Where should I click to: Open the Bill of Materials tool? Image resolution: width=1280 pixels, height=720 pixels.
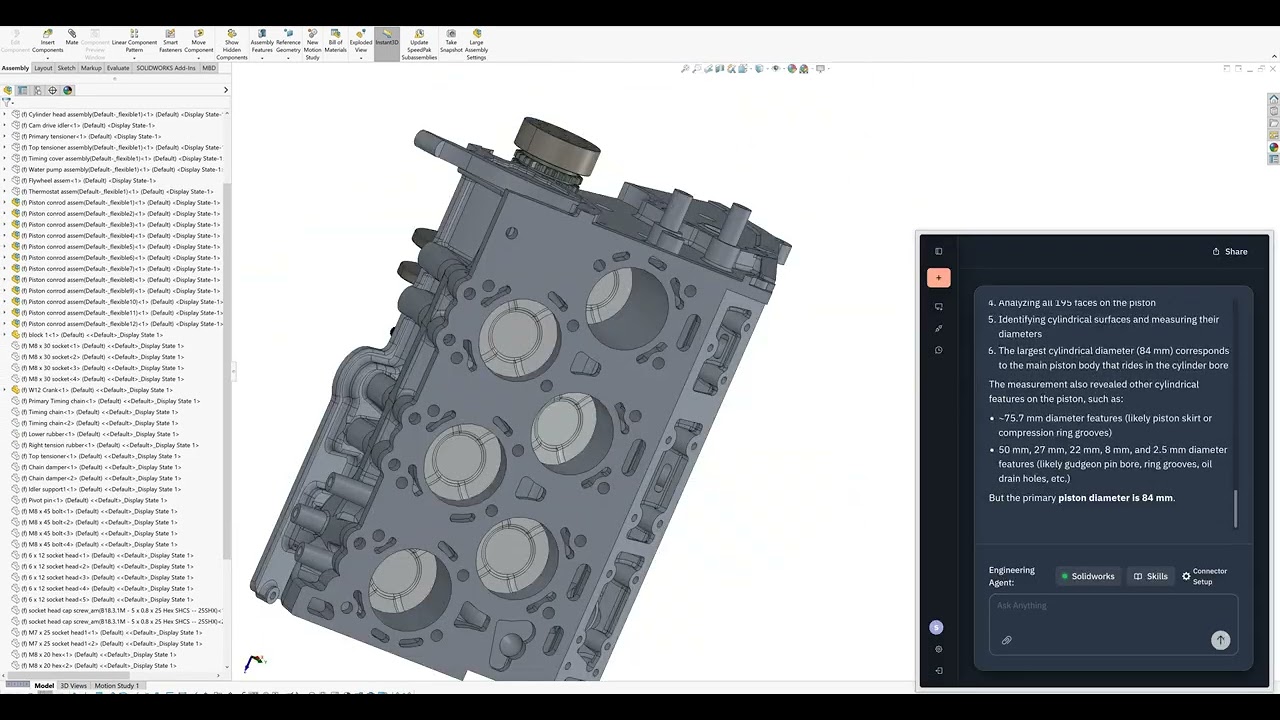tap(335, 41)
